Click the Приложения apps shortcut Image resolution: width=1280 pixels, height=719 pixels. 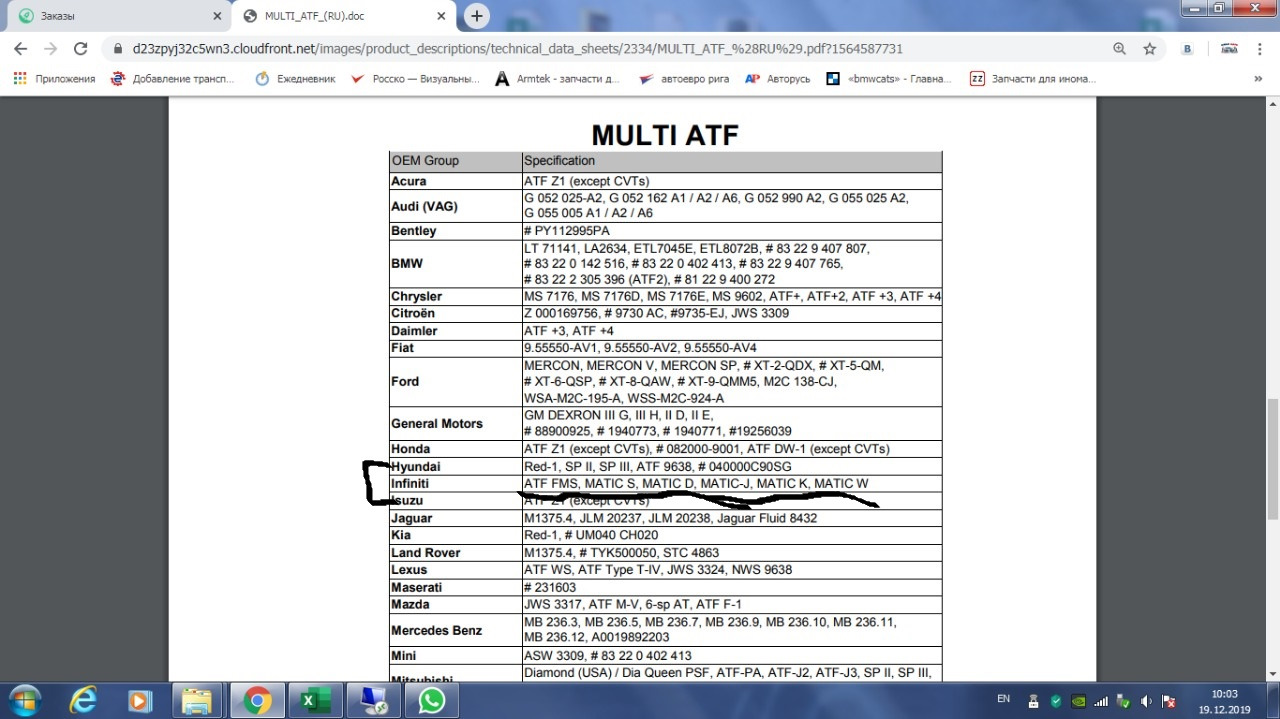(55, 79)
